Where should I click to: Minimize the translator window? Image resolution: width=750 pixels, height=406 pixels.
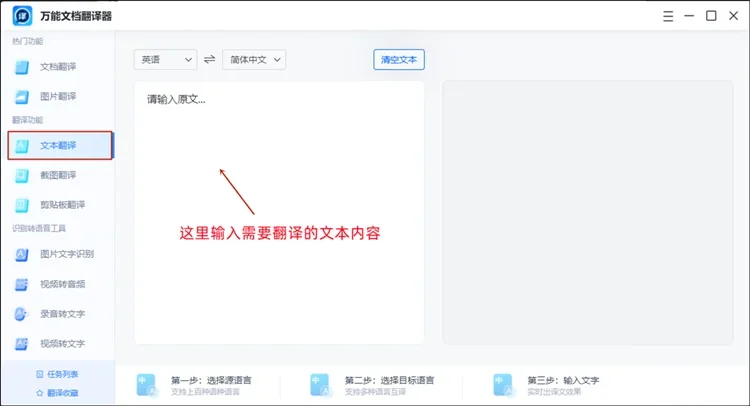tap(689, 16)
